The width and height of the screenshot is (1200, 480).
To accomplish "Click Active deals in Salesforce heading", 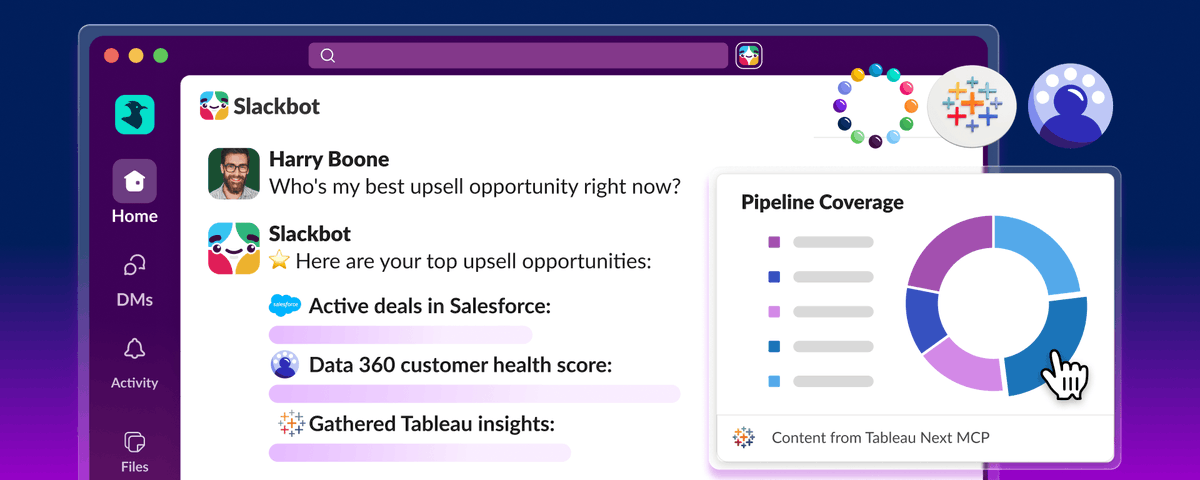I will (430, 306).
